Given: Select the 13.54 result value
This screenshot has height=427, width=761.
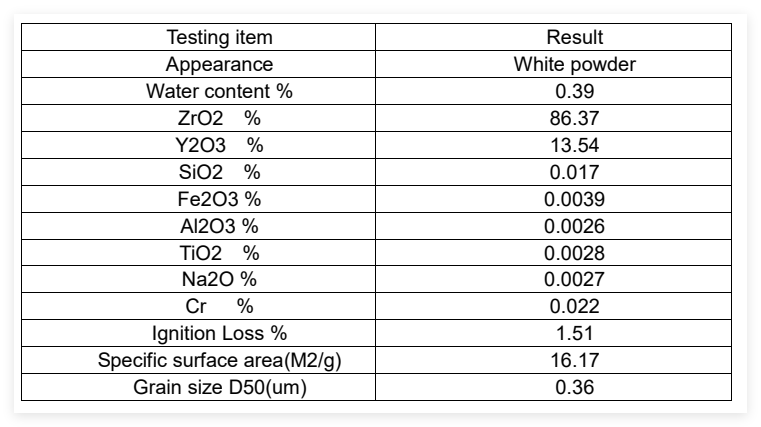Looking at the screenshot, I should (574, 145).
